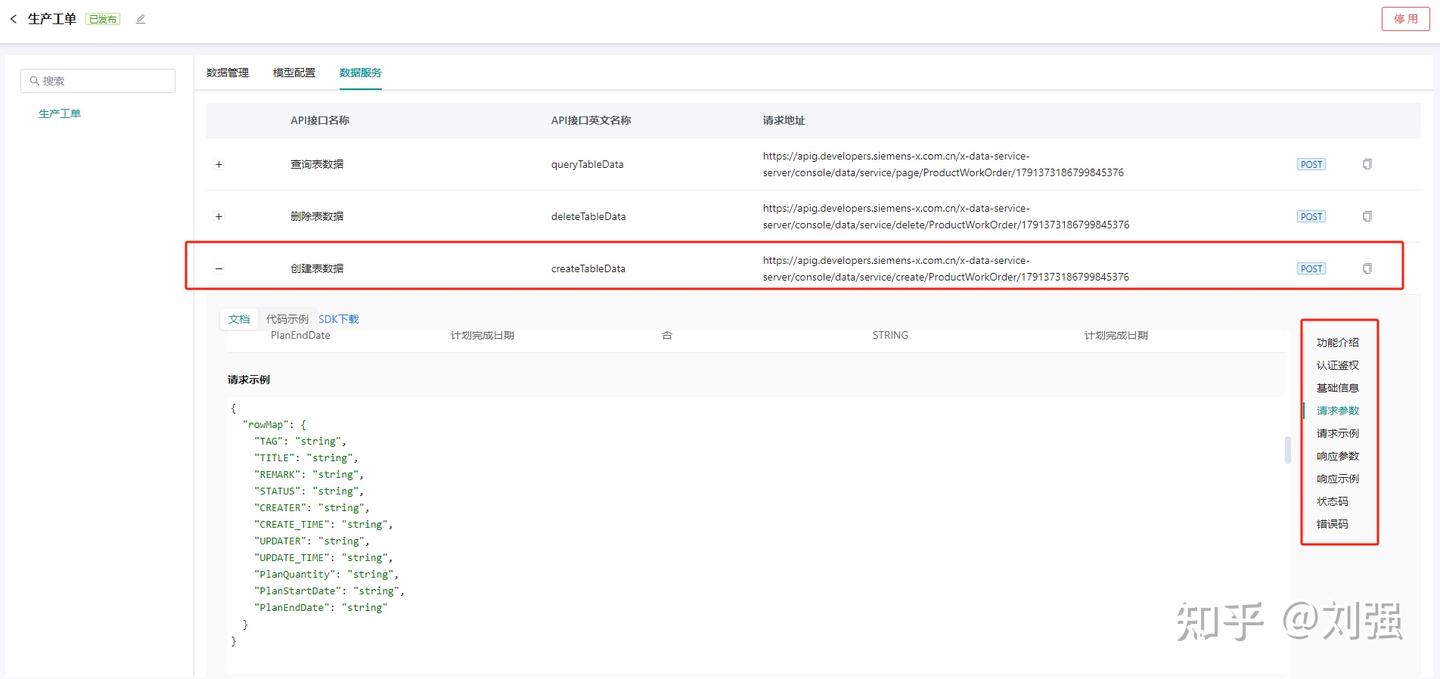Click the sidebar search input field
The image size is (1440, 679).
coord(97,80)
